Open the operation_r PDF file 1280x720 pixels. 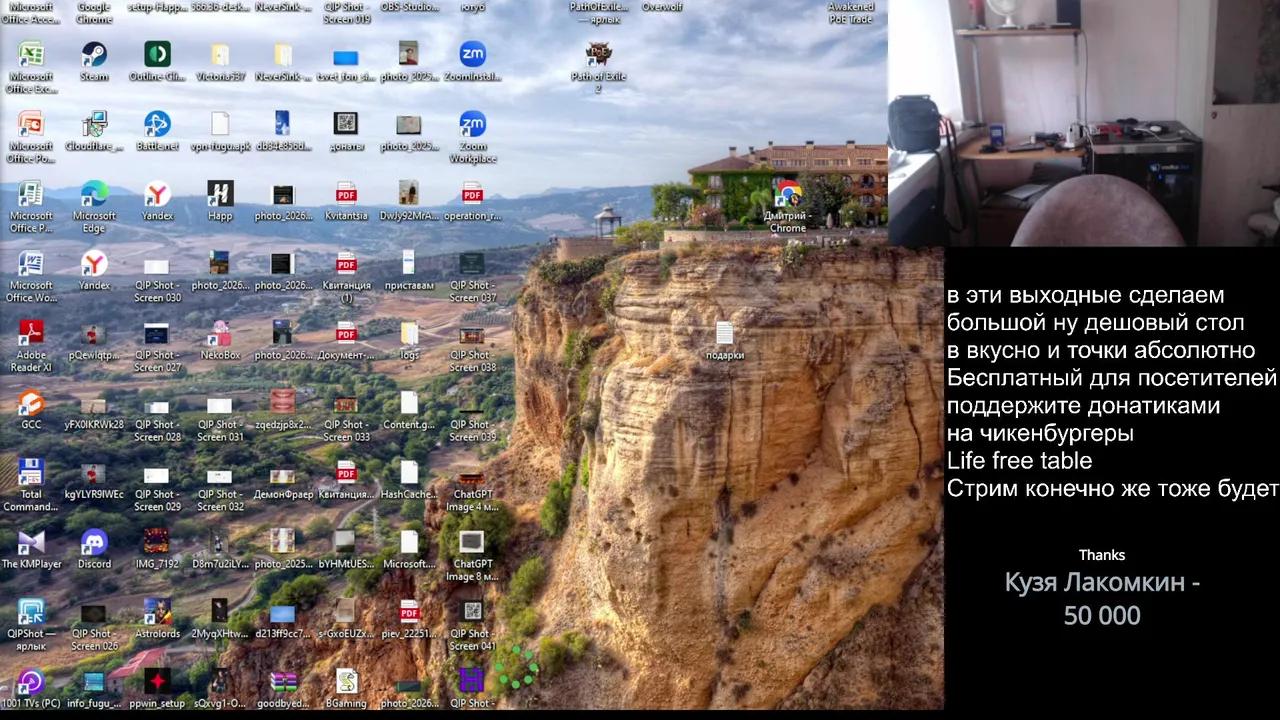(x=472, y=201)
